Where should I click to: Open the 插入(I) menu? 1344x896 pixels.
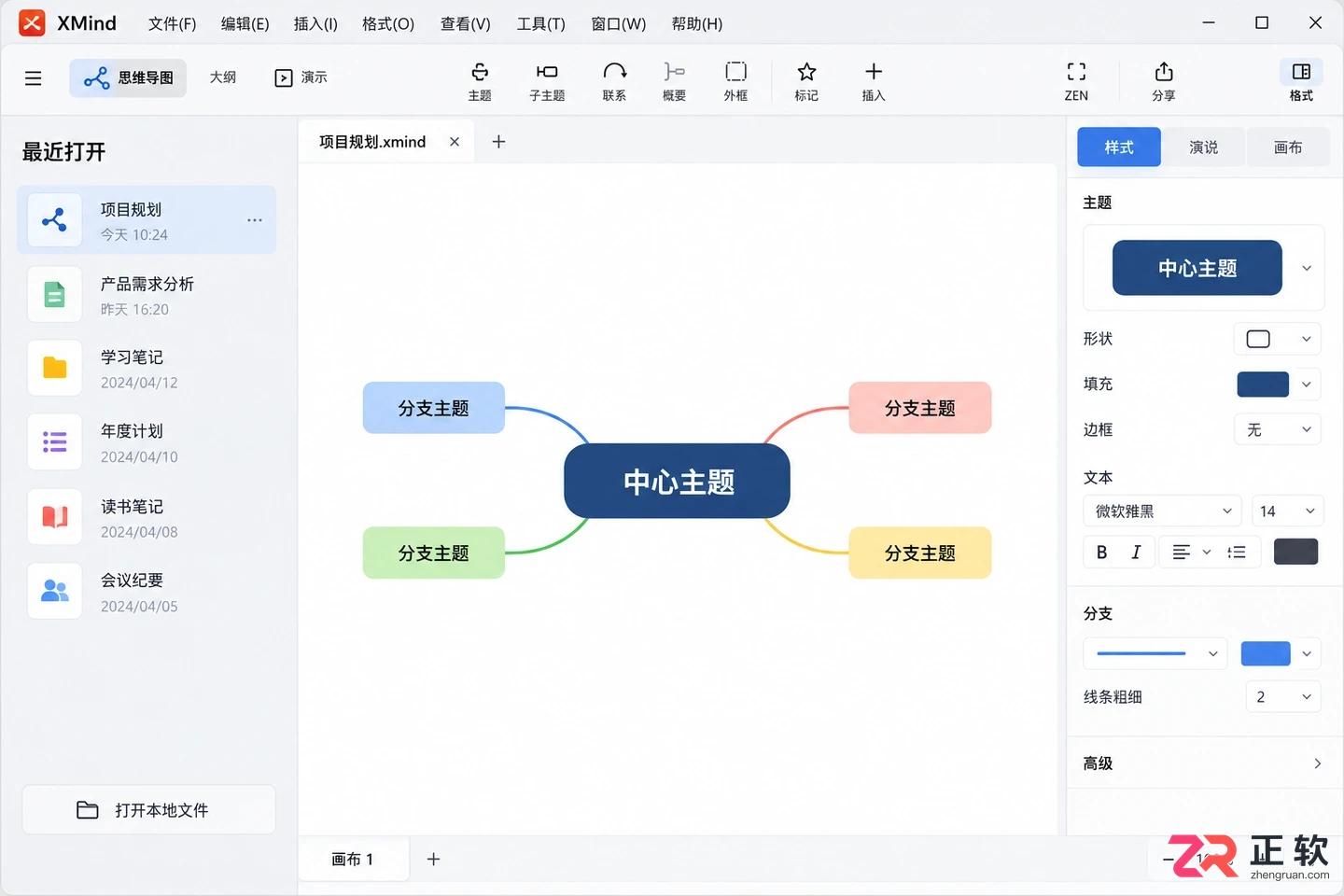point(315,24)
